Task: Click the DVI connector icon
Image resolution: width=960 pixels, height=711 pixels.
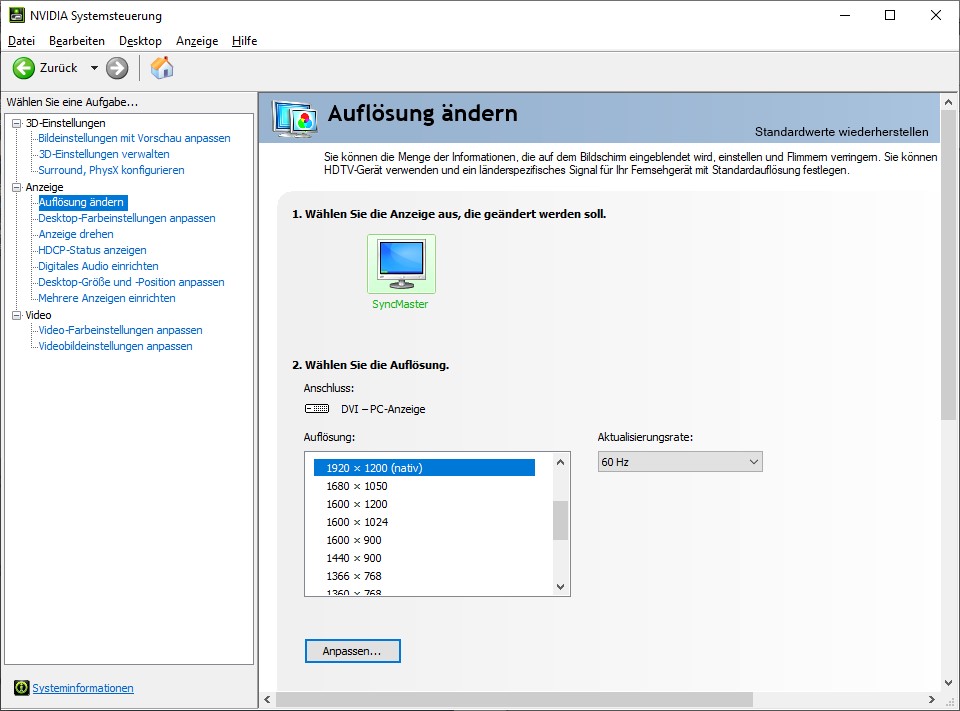Action: point(317,408)
